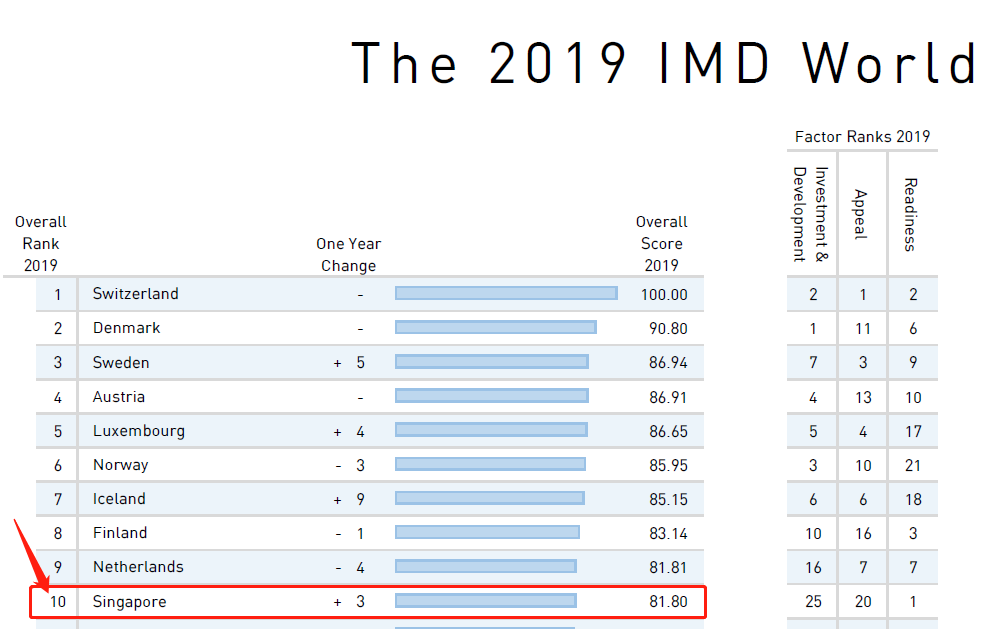Select the Readiness factor column header
1000x629 pixels.
coord(911,213)
